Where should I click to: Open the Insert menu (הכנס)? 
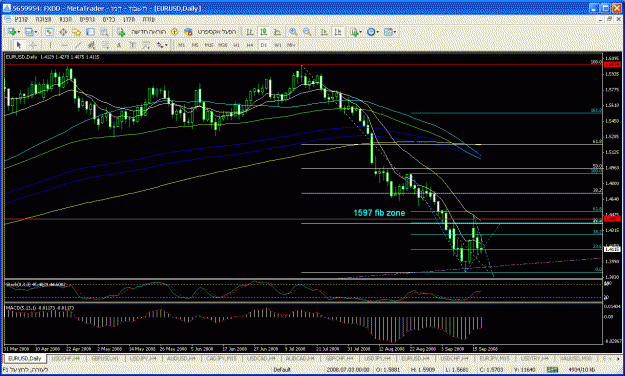[65, 19]
